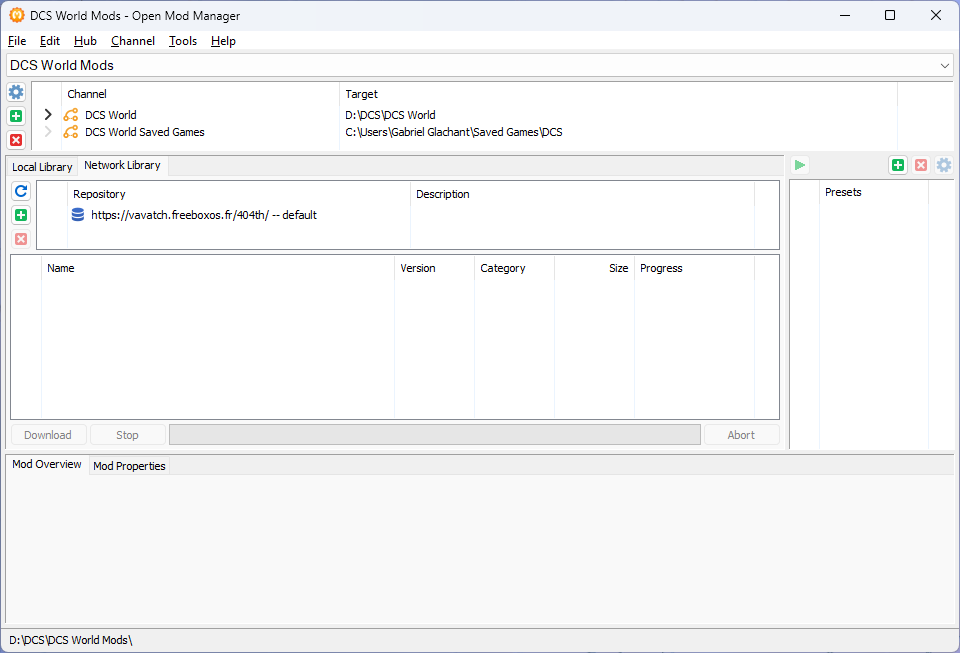Image resolution: width=960 pixels, height=653 pixels.
Task: Expand the DCS World Saved Games row
Action: pyautogui.click(x=48, y=132)
